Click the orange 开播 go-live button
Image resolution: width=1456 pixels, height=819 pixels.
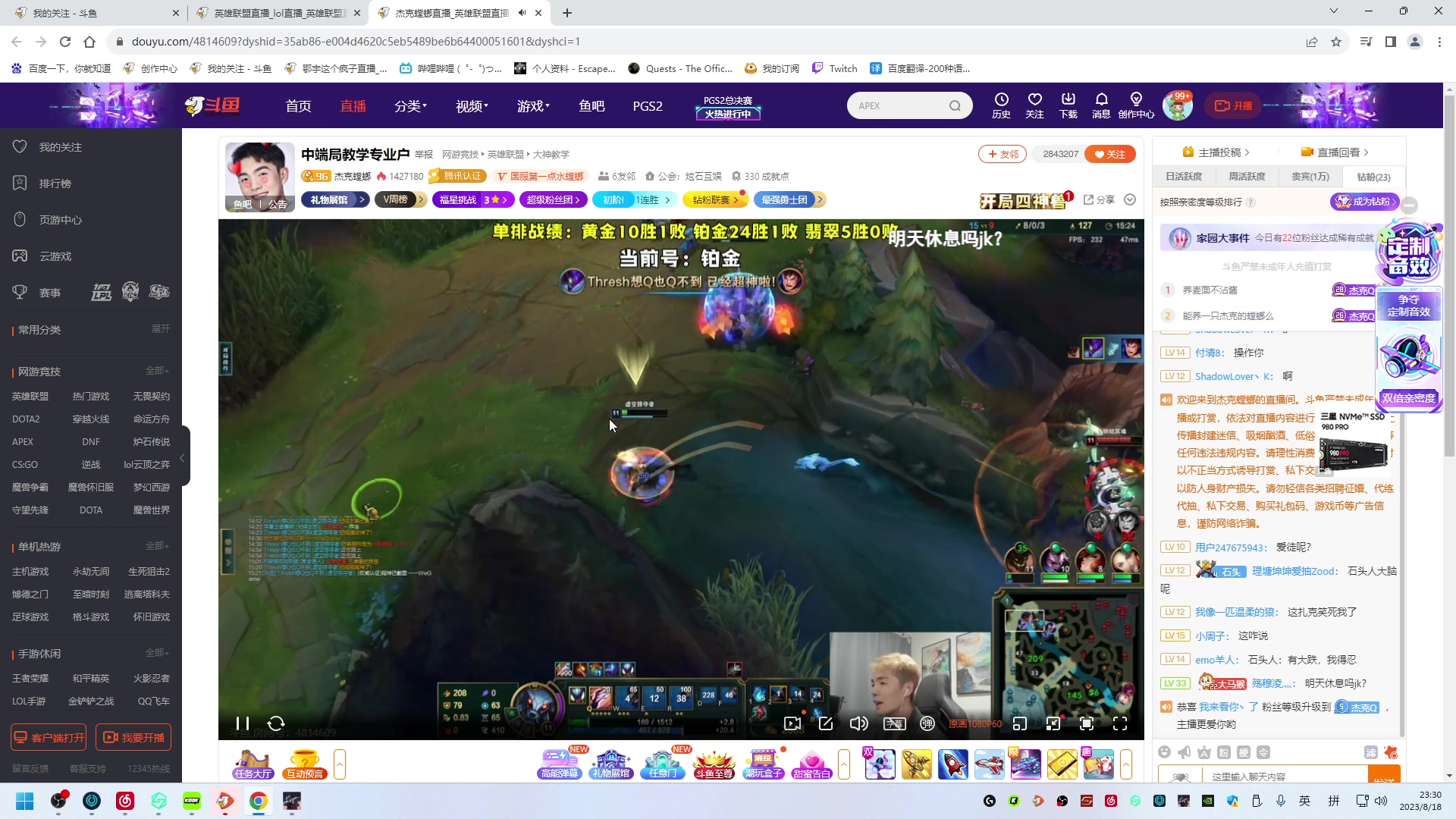[1233, 105]
